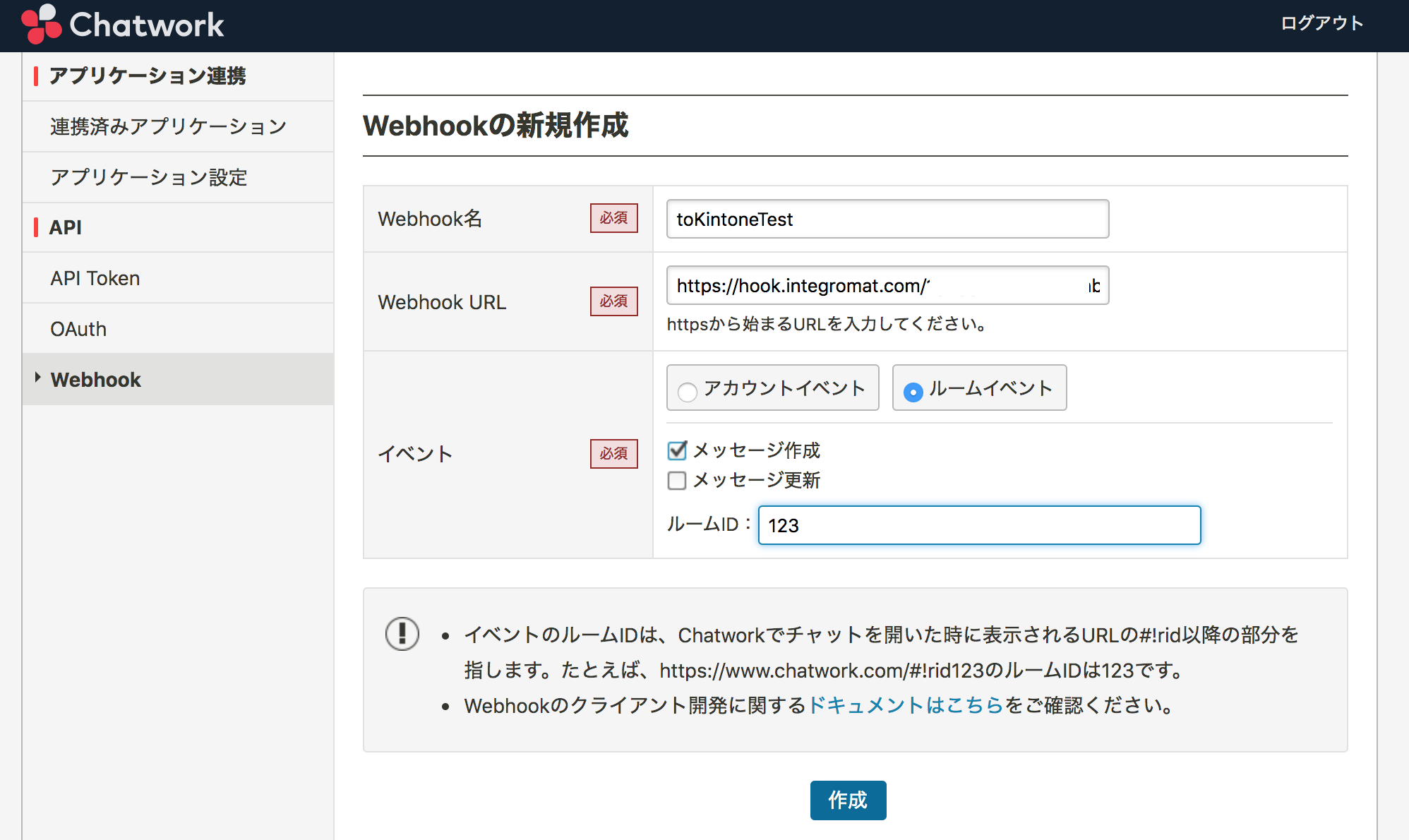
Task: Click the exclamation info icon
Action: pos(402,633)
